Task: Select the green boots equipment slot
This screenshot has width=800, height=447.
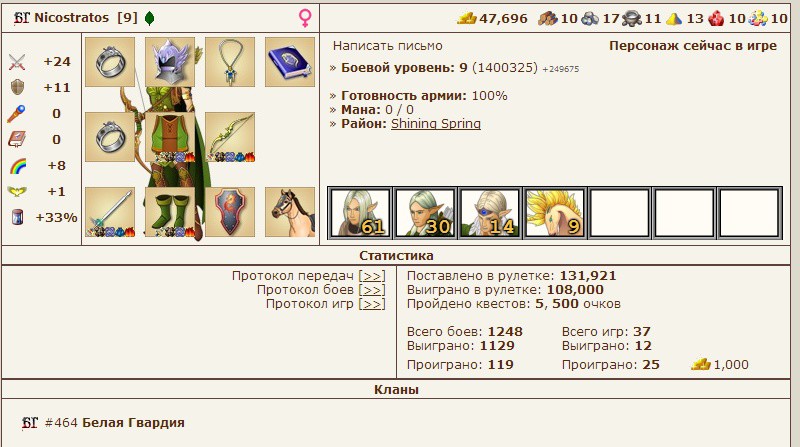Action: coord(170,212)
